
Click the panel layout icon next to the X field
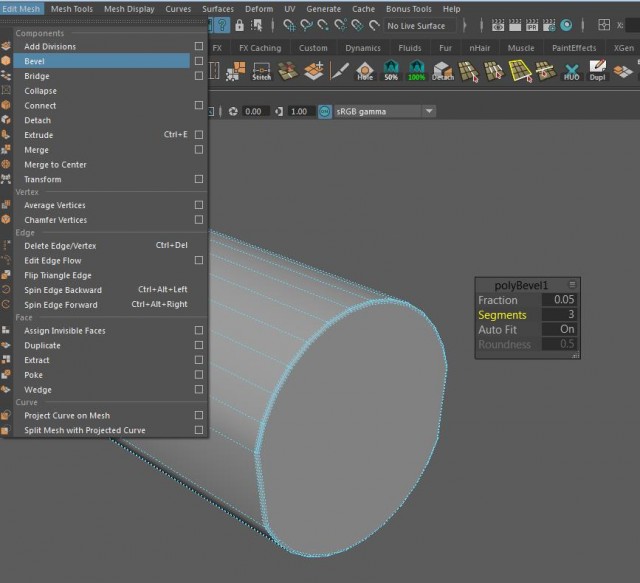(x=604, y=25)
